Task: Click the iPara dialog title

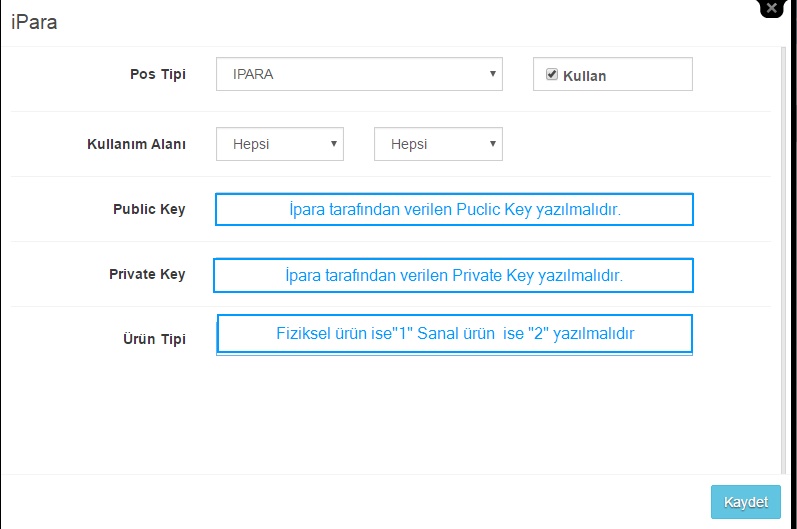Action: click(x=34, y=22)
